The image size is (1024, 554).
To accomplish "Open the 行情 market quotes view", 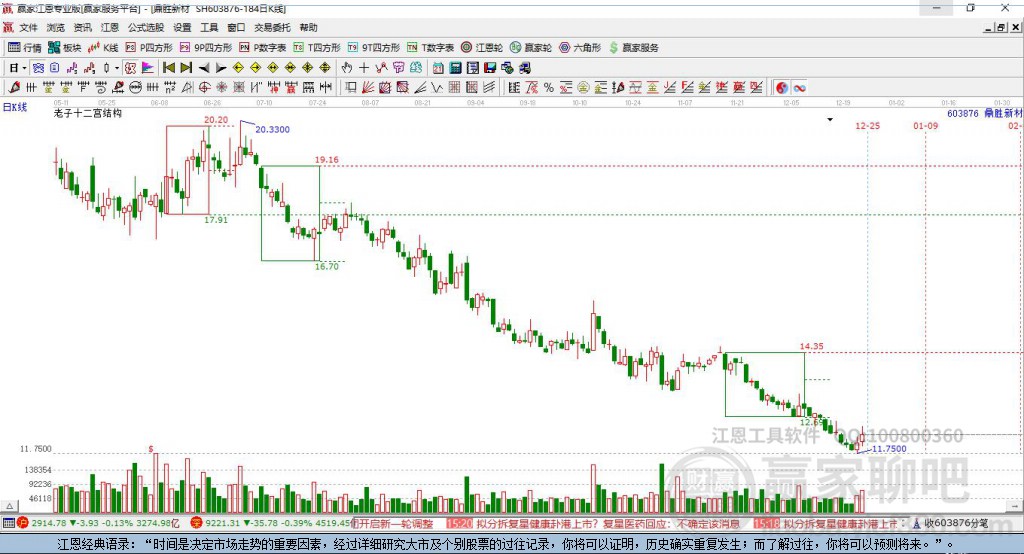I will tap(24, 48).
